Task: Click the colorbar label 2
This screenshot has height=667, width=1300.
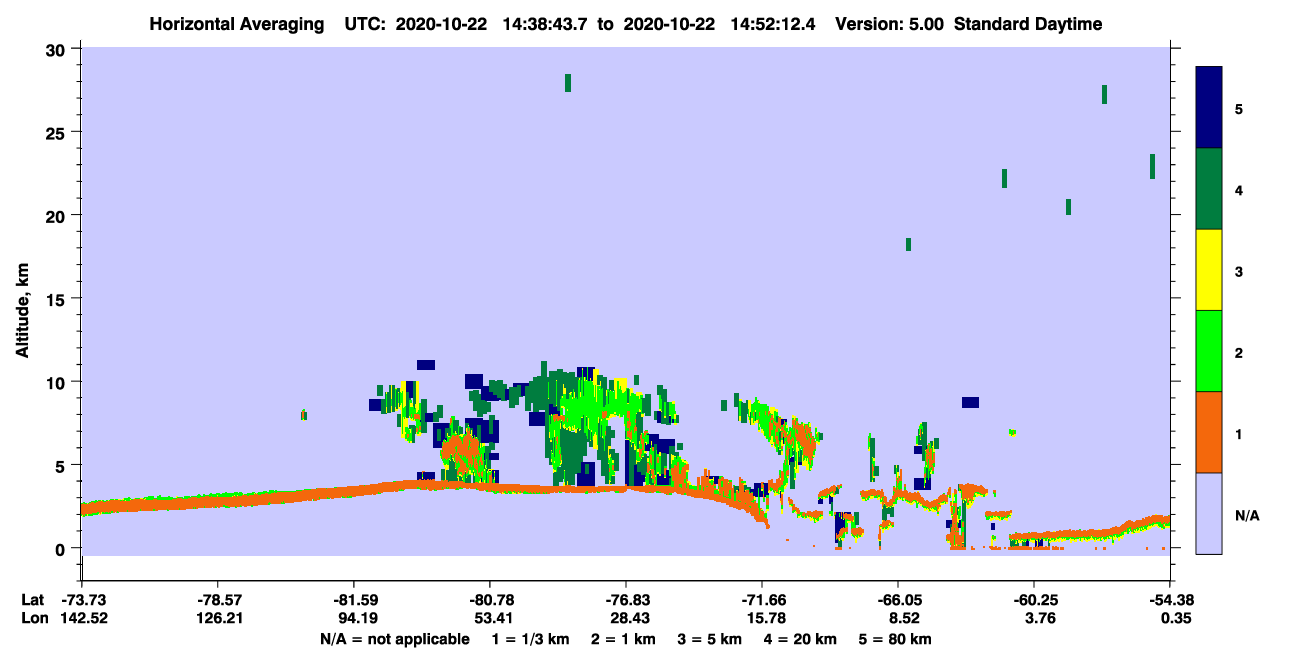Action: click(x=1238, y=353)
